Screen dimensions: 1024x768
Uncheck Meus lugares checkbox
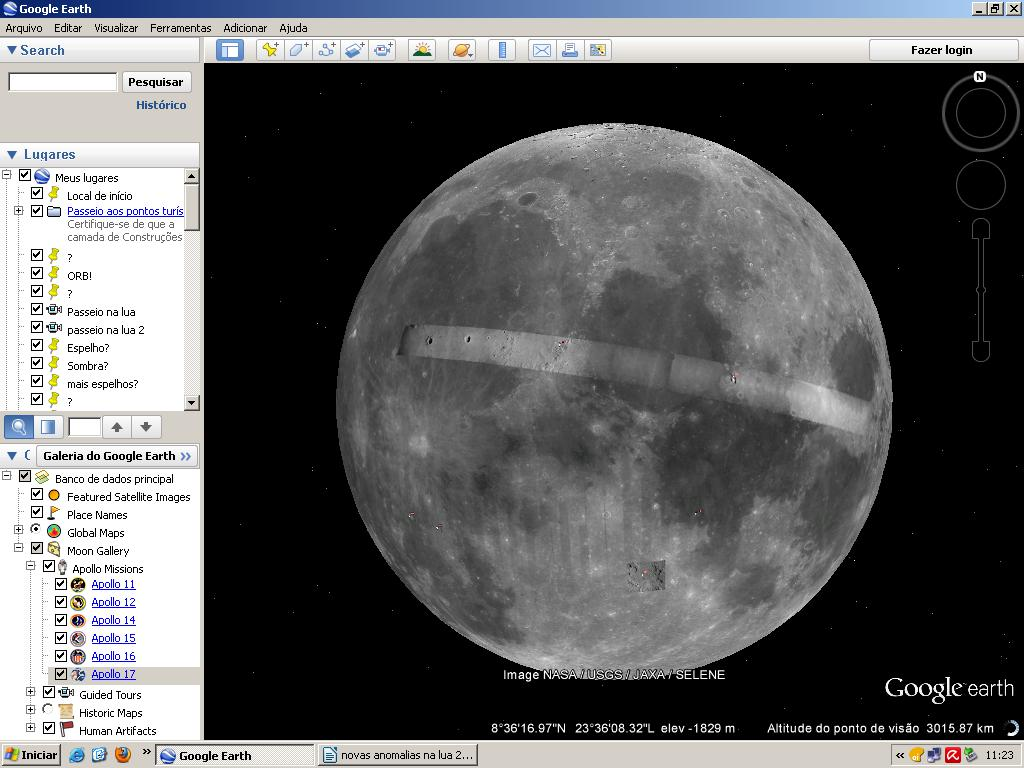tap(25, 175)
